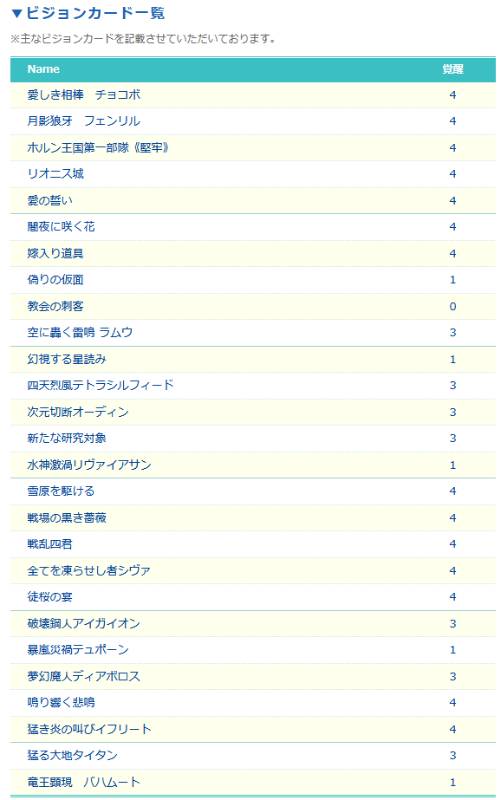This screenshot has height=800, width=497.
Task: Open the 偽りの仮面 card
Action: (55, 280)
